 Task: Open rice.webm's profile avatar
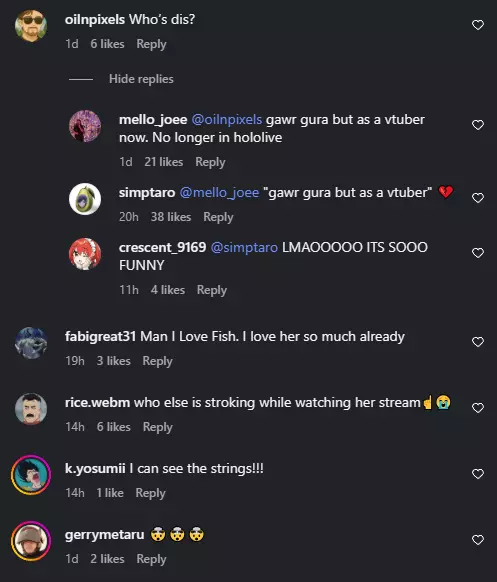pos(31,409)
